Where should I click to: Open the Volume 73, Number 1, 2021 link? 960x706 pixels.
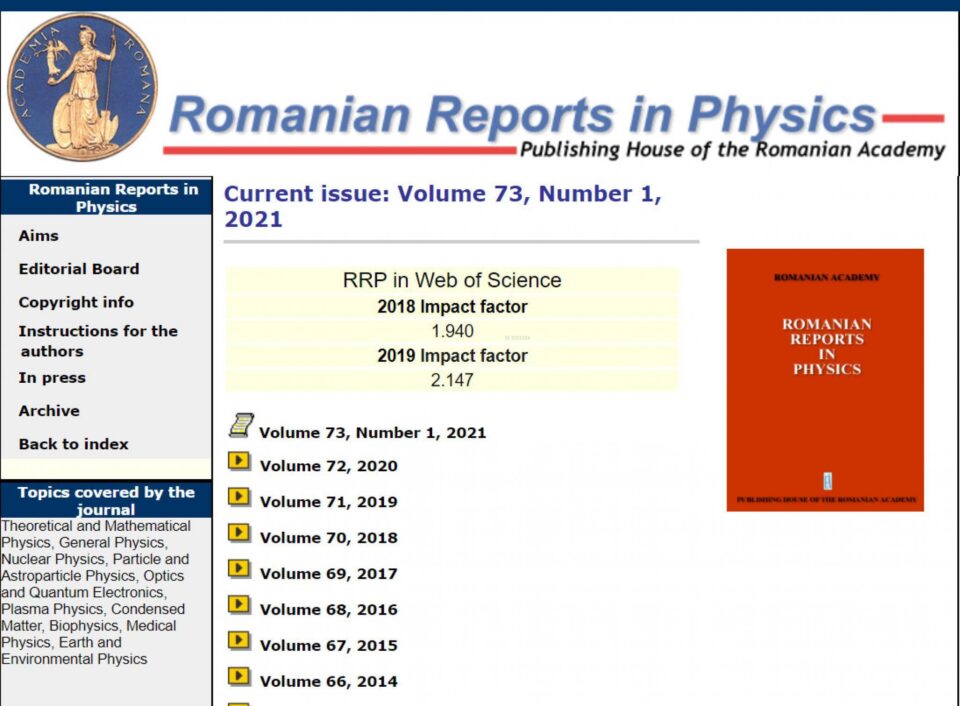pyautogui.click(x=372, y=432)
